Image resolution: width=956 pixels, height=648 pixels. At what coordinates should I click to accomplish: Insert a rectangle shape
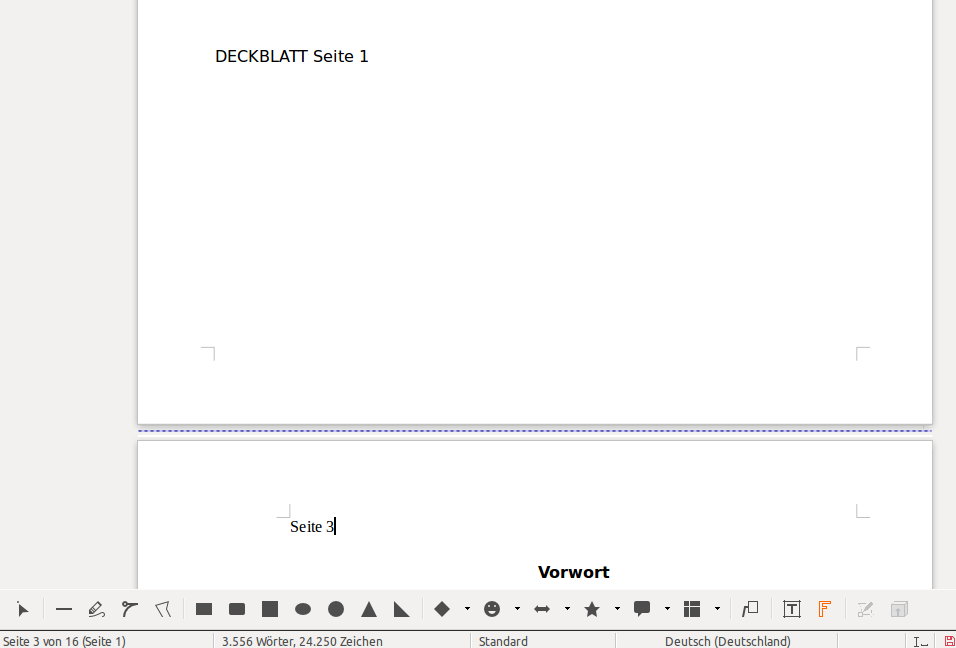click(x=204, y=609)
